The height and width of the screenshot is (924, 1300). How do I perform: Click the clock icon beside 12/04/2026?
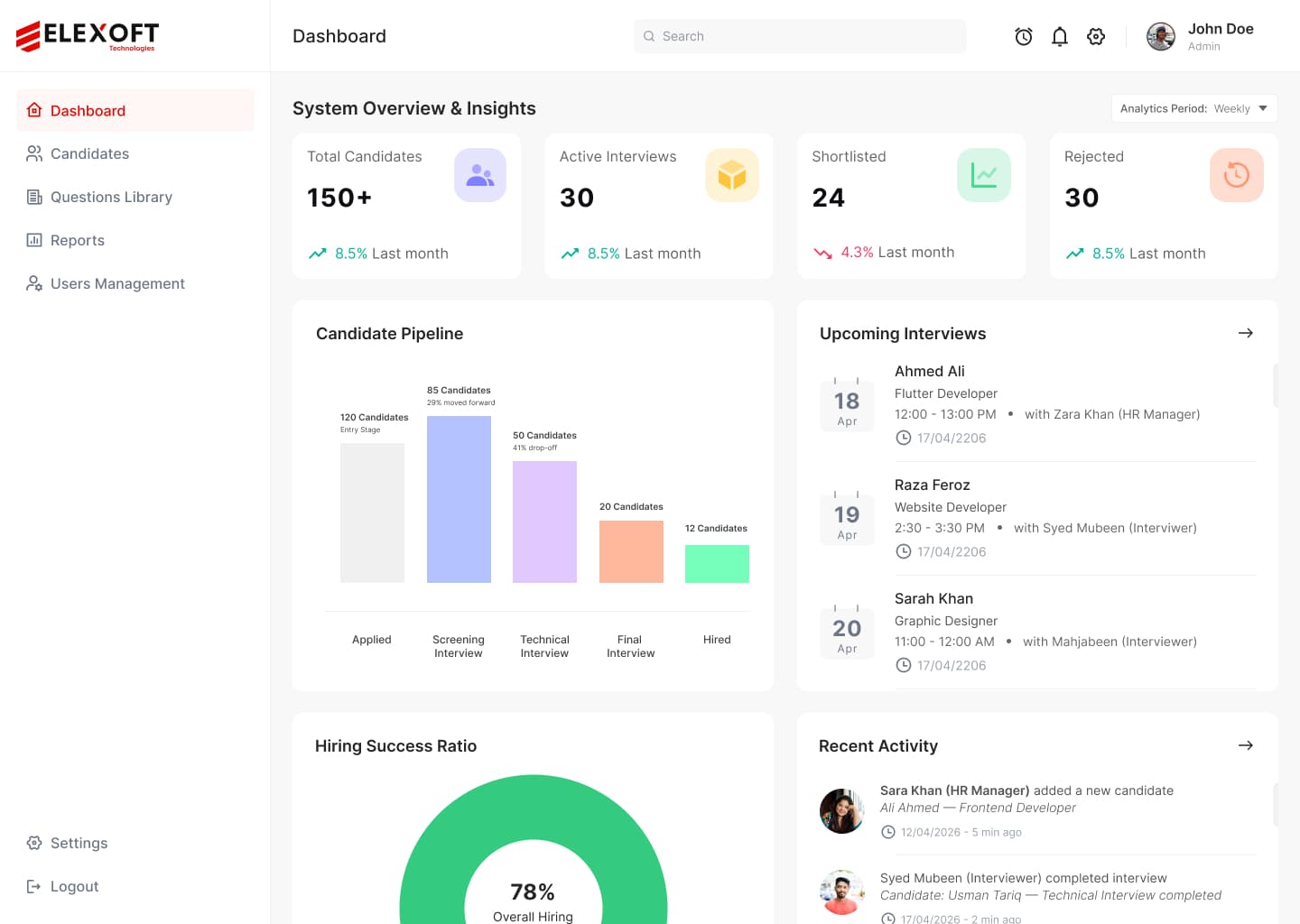click(x=888, y=832)
